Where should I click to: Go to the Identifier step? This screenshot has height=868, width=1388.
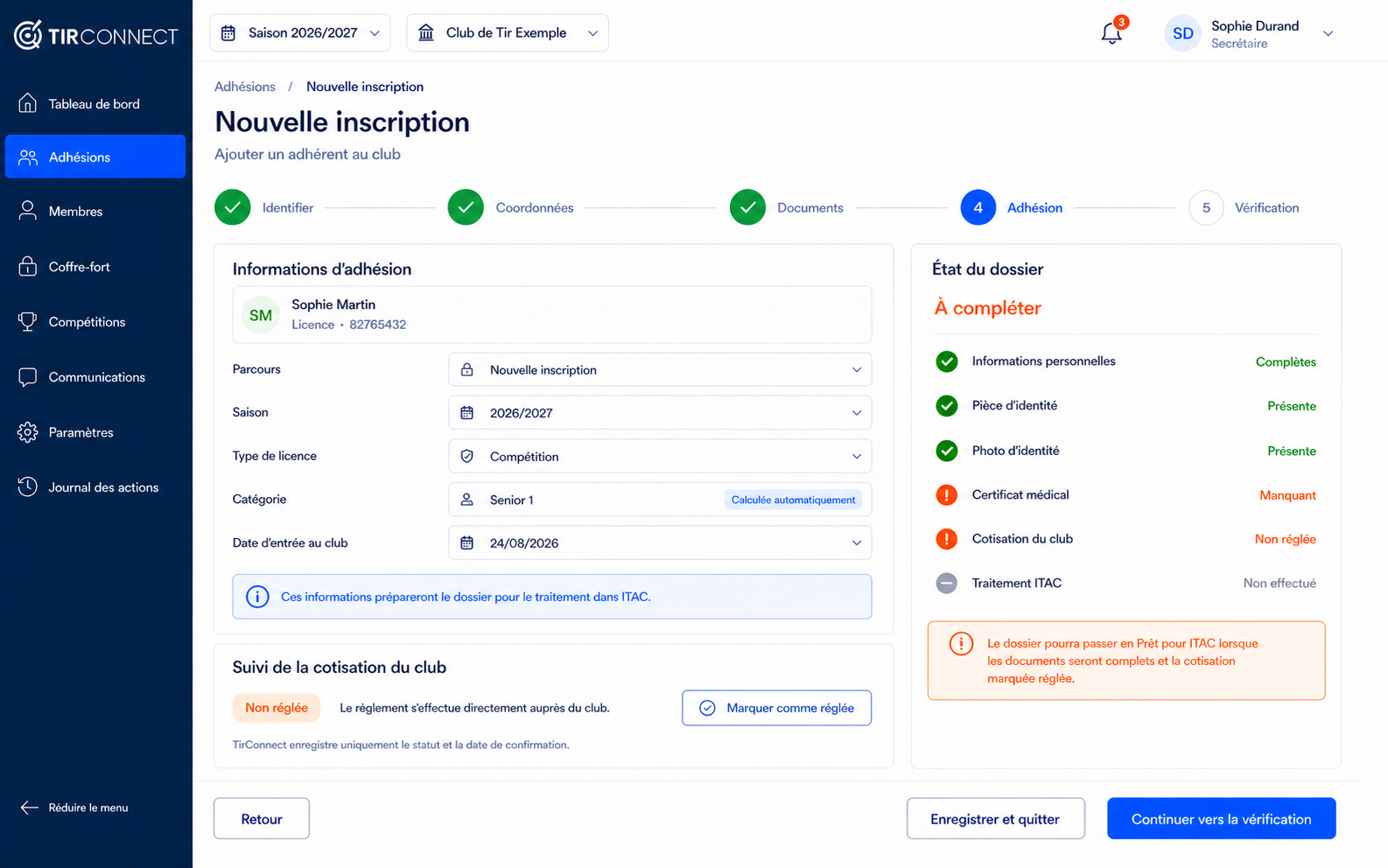tap(264, 207)
